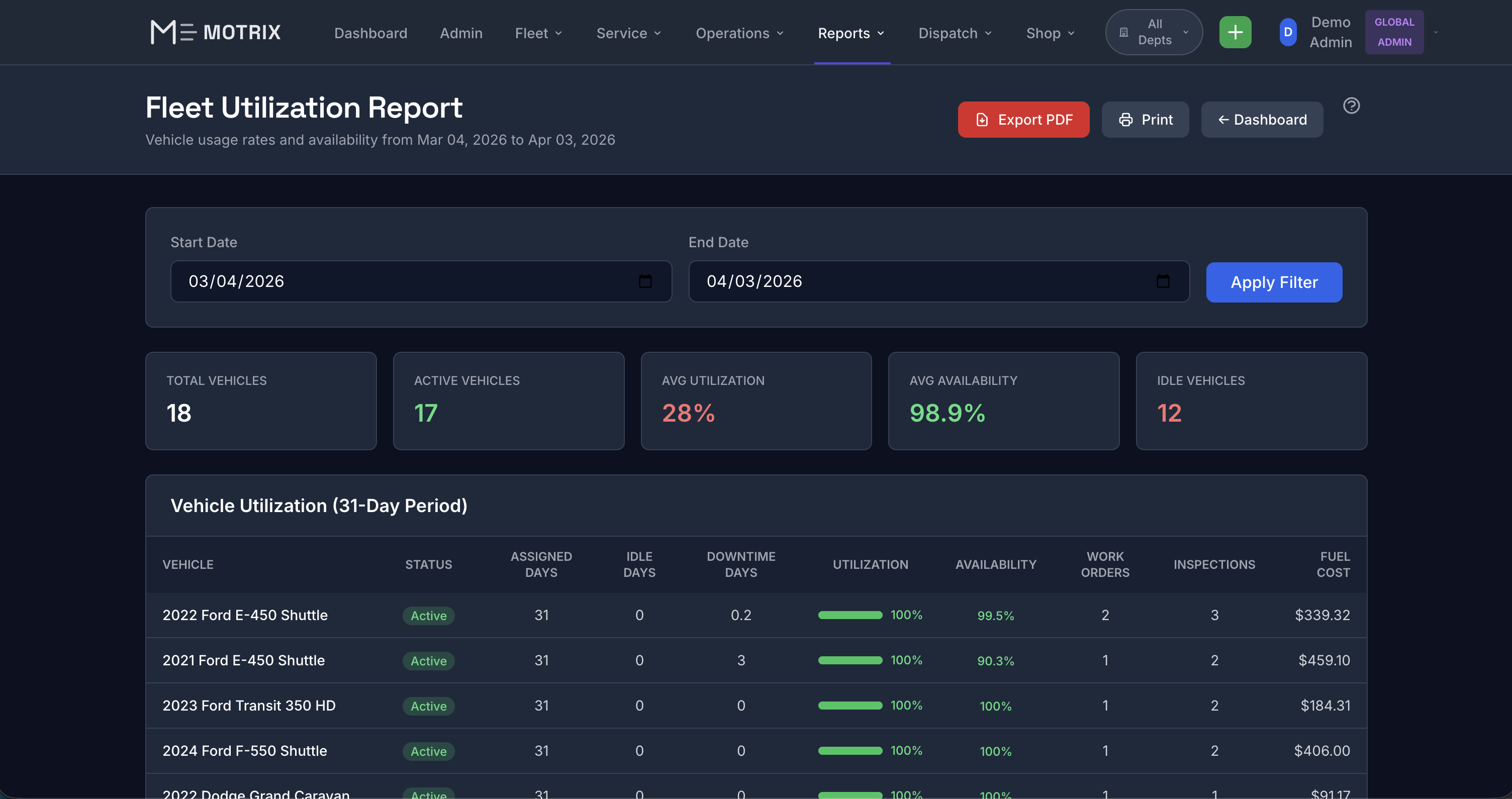Click the Export PDF button

1023,119
